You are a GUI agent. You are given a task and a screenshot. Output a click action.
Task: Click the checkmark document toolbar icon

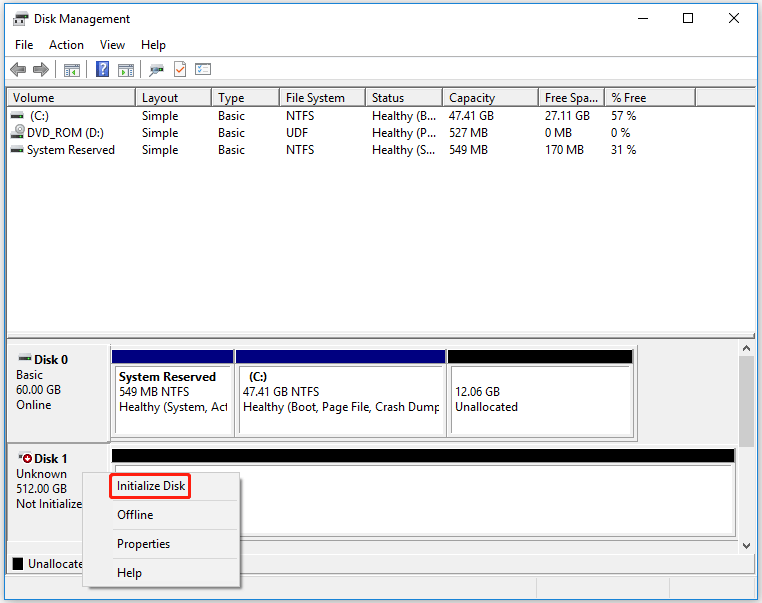[180, 70]
